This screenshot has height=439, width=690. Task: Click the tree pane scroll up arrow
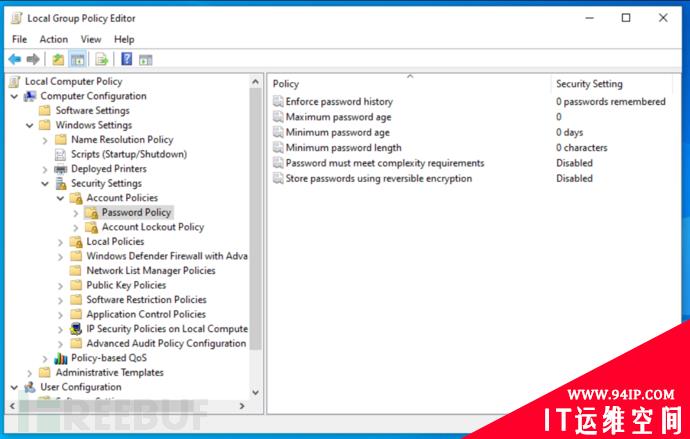(x=256, y=82)
